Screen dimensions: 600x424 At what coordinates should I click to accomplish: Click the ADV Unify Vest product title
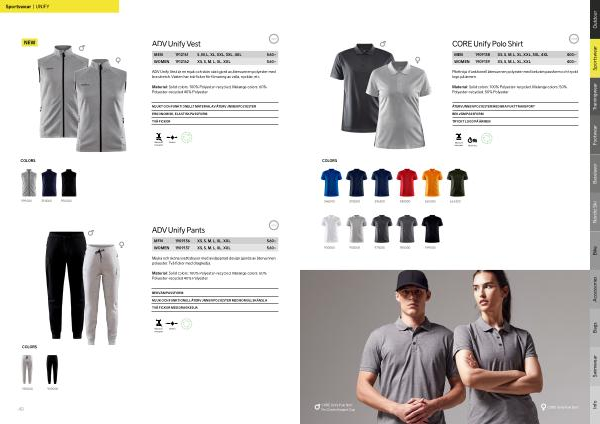[176, 44]
